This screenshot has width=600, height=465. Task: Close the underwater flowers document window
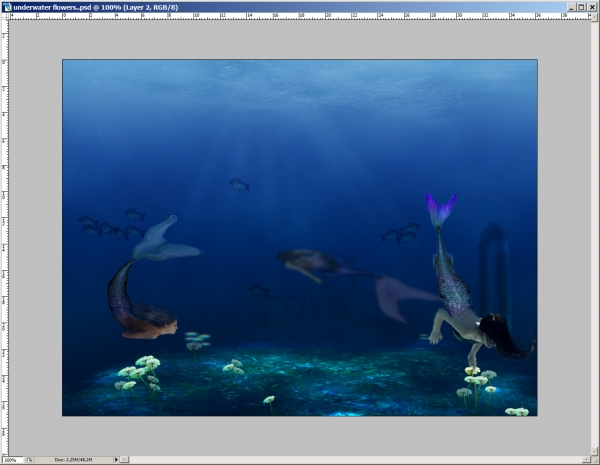[x=592, y=7]
